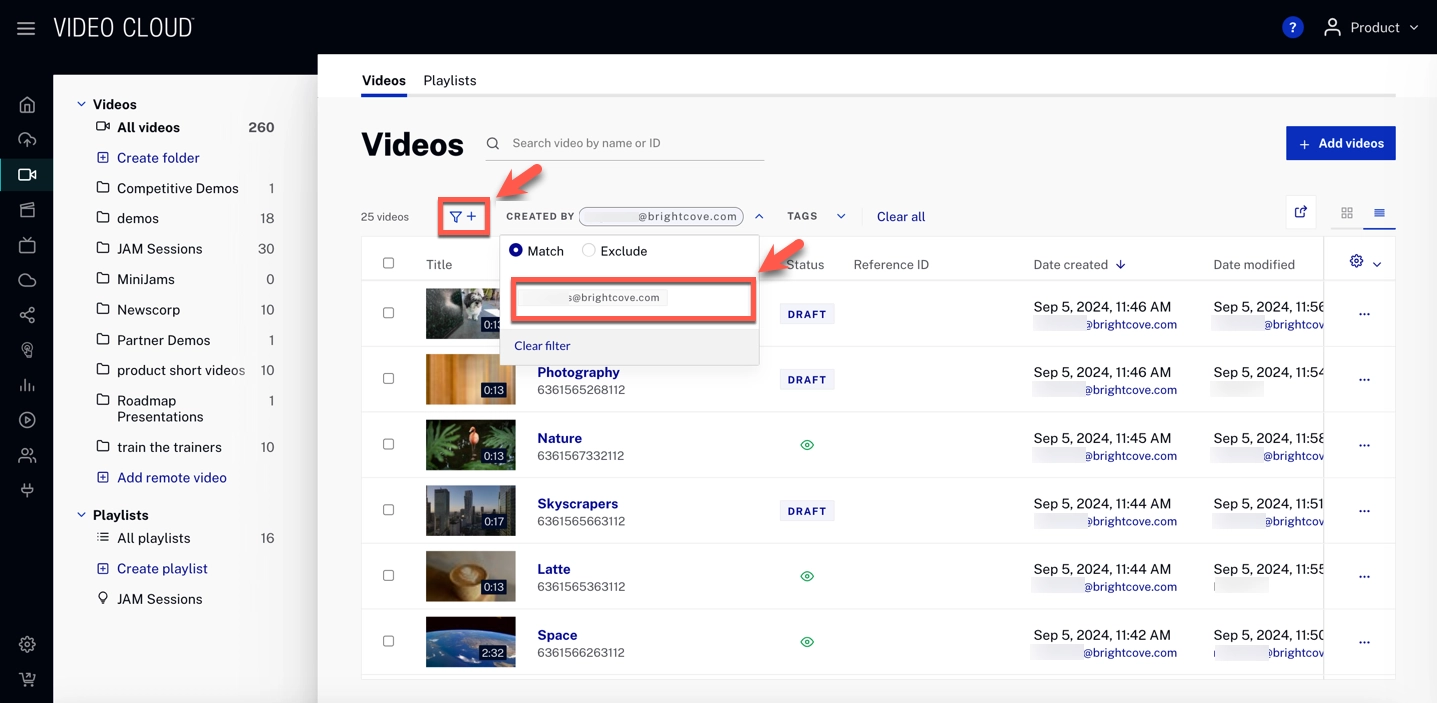This screenshot has width=1437, height=703.
Task: Select the Exclude radio button
Action: pos(589,251)
